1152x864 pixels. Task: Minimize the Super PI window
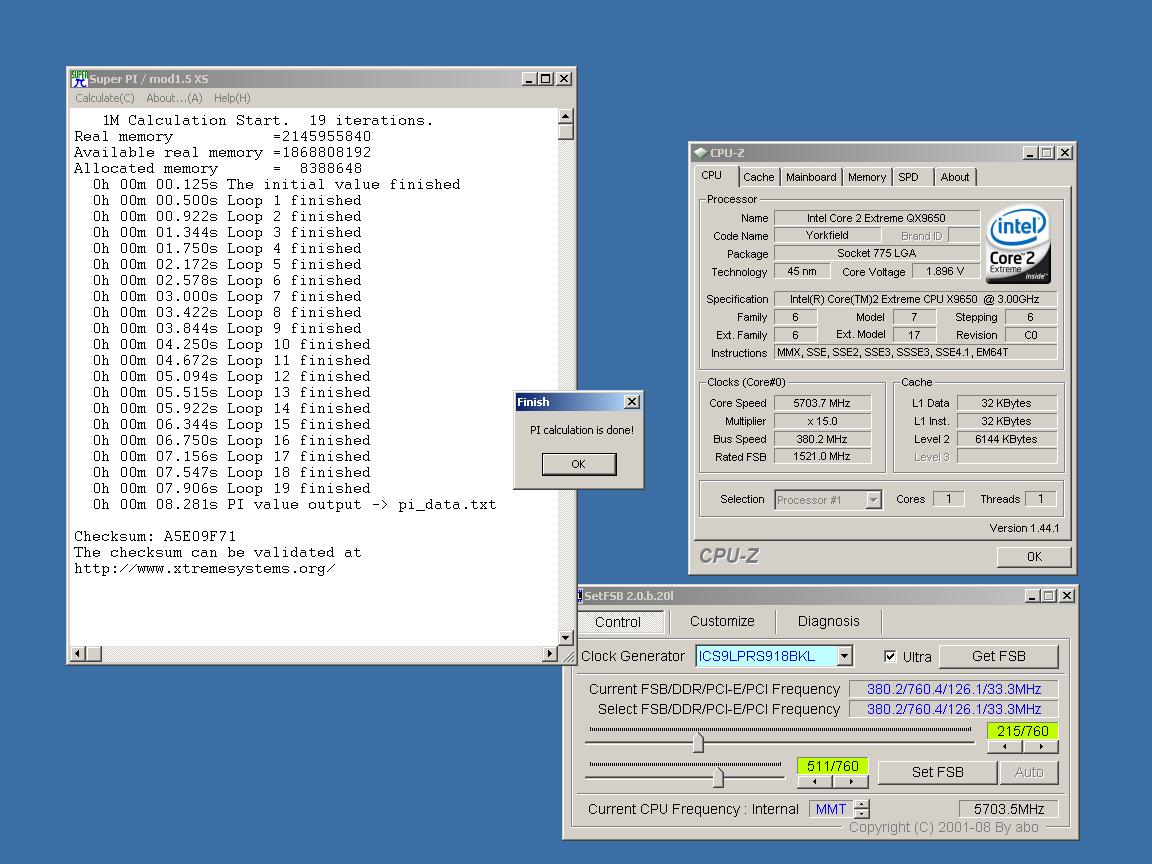coord(529,79)
